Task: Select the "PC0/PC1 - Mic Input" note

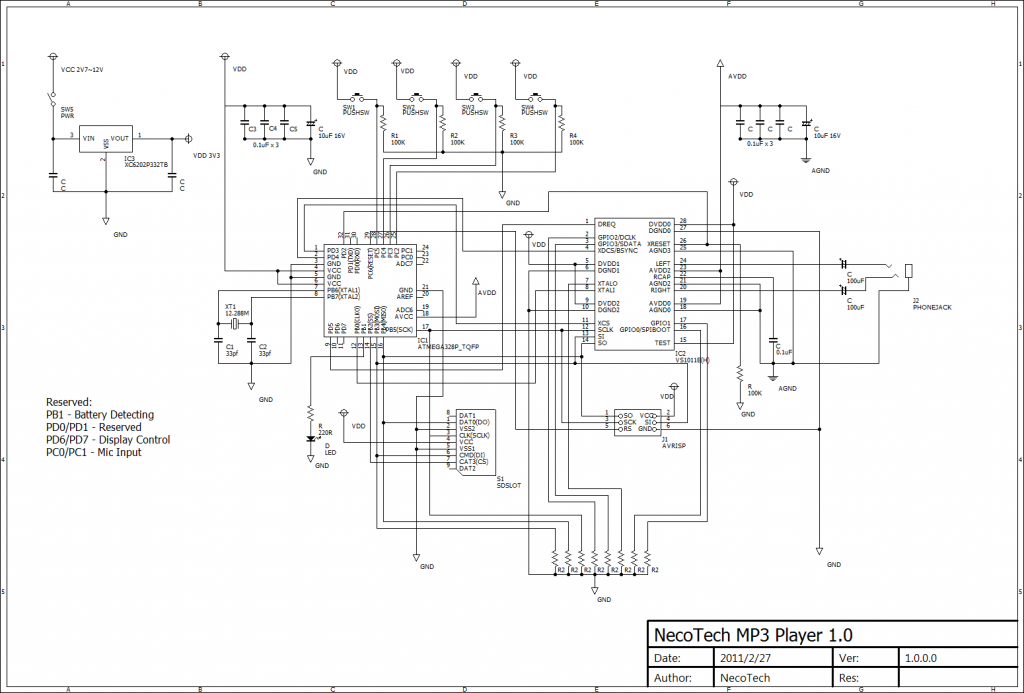Action: 93,452
